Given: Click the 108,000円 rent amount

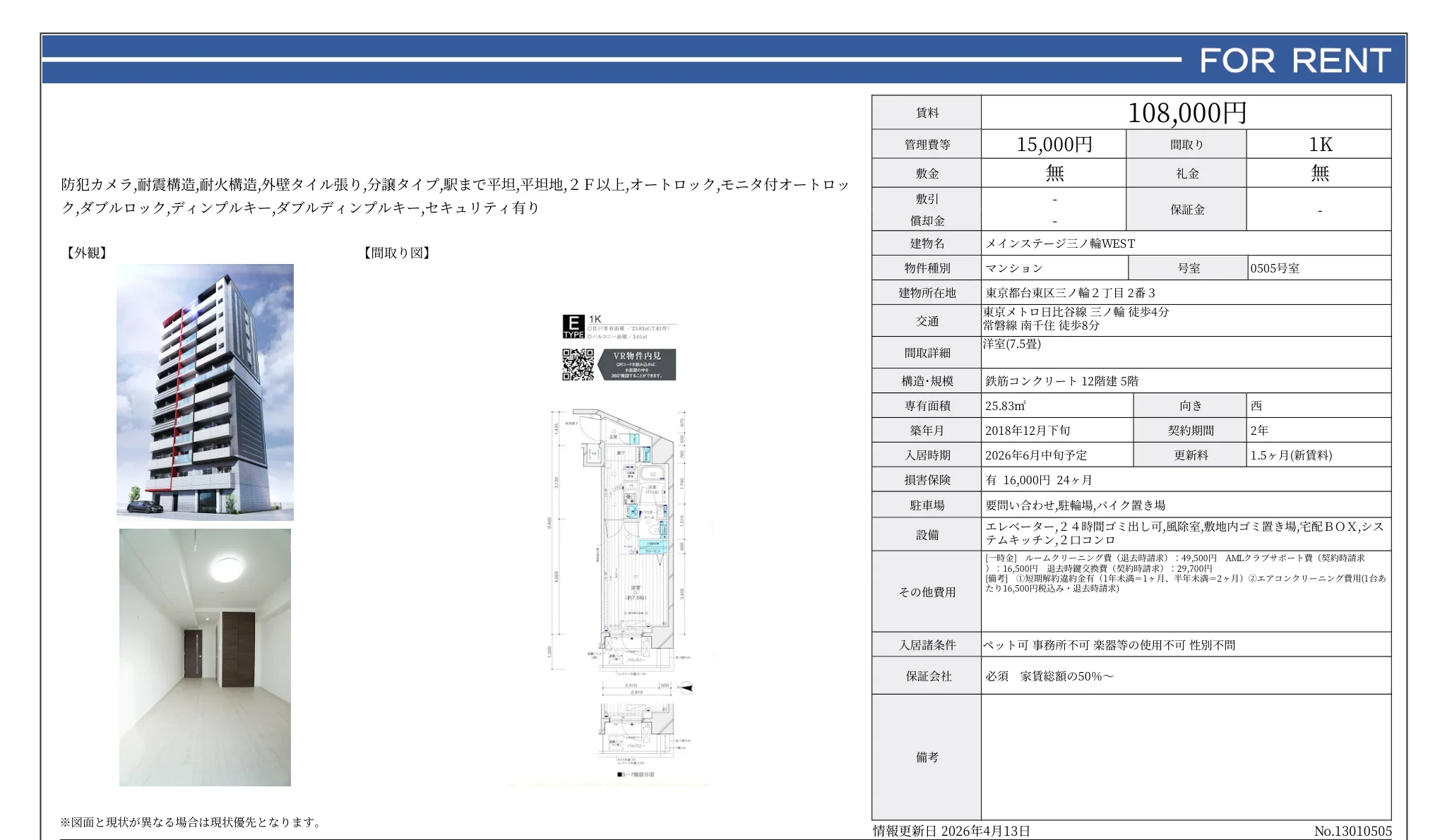Looking at the screenshot, I should 1186,113.
